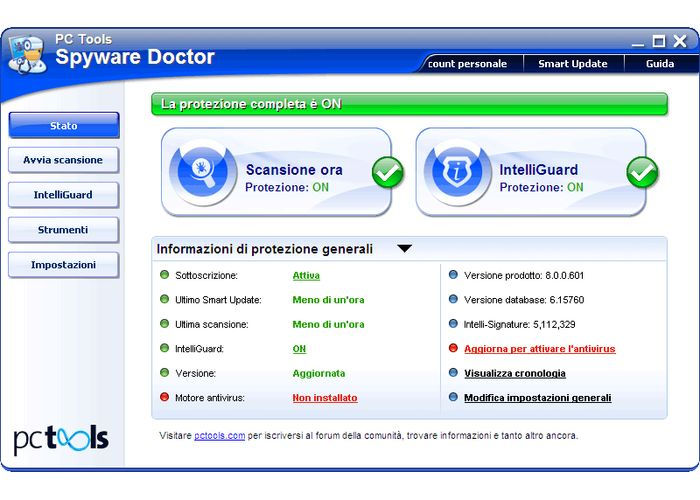Open the Stato section
The width and height of the screenshot is (700, 500).
coord(63,125)
